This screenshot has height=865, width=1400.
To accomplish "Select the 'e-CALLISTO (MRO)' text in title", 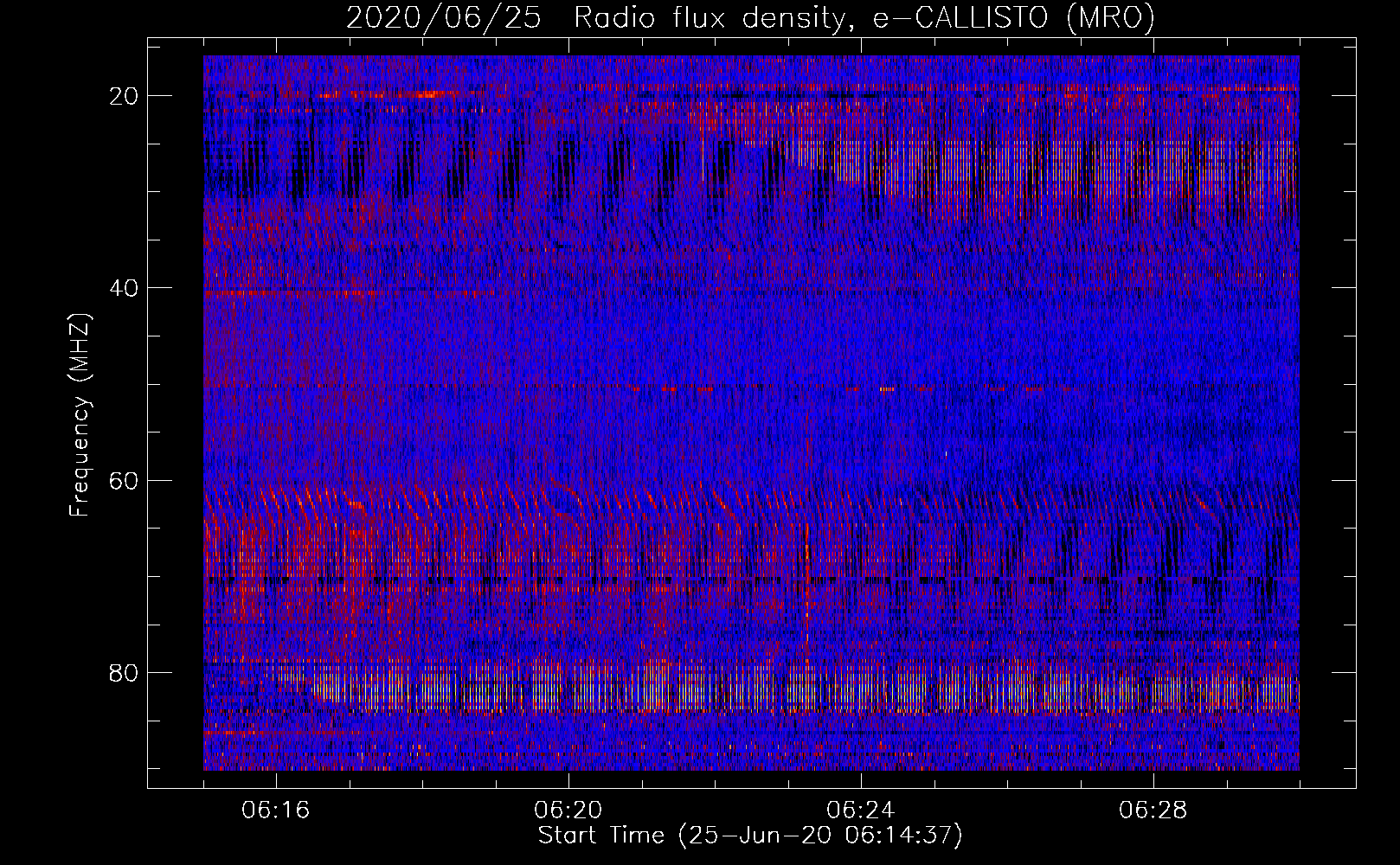I will point(1013,18).
